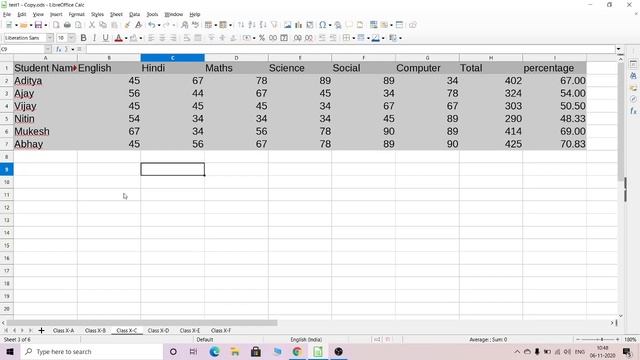
Task: Open the Font color dropdown arrow
Action: tap(126, 38)
